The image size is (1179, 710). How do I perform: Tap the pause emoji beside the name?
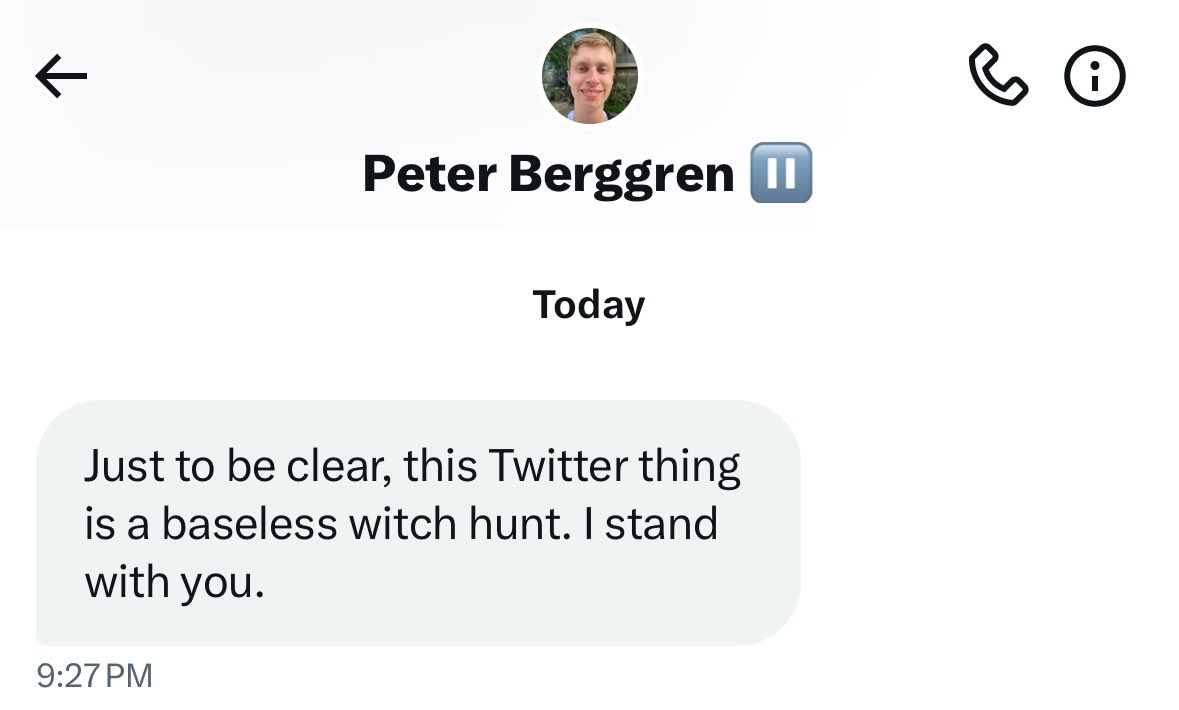[781, 173]
